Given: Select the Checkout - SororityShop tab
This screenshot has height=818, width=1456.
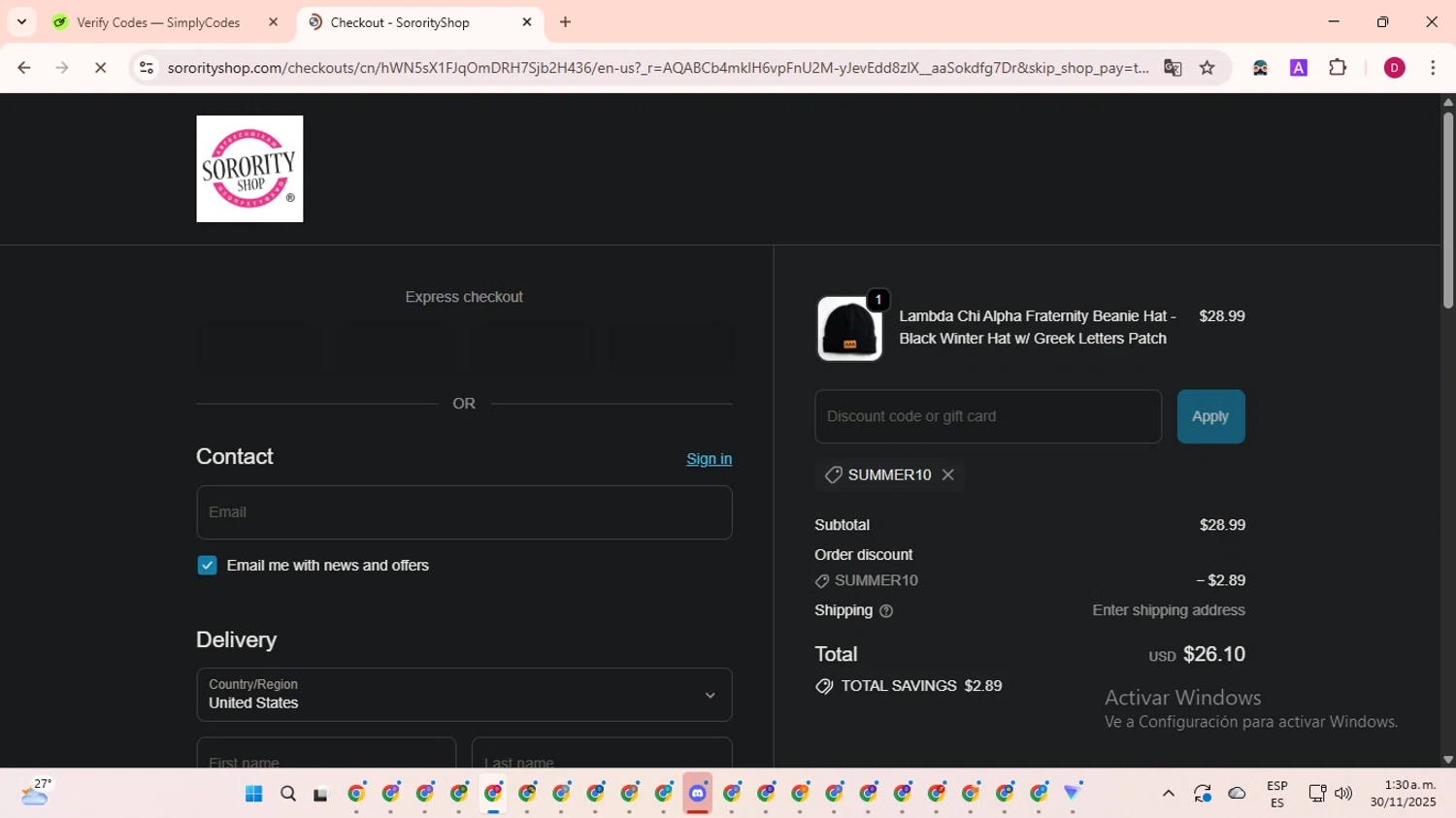Looking at the screenshot, I should tap(400, 22).
